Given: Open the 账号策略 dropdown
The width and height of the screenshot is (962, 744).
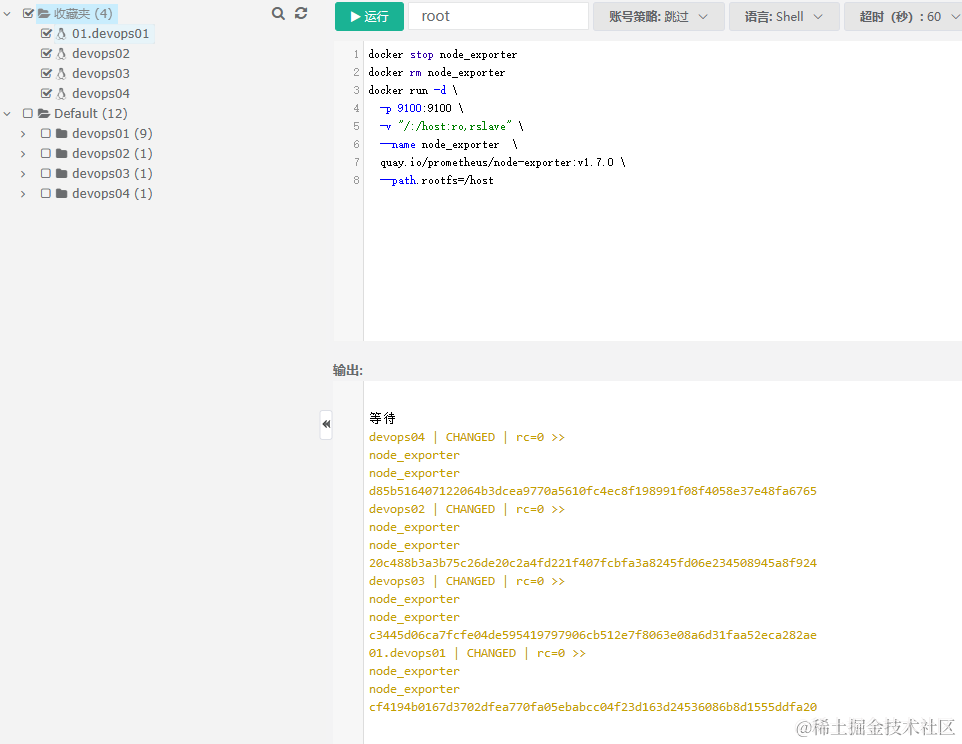Looking at the screenshot, I should point(658,17).
